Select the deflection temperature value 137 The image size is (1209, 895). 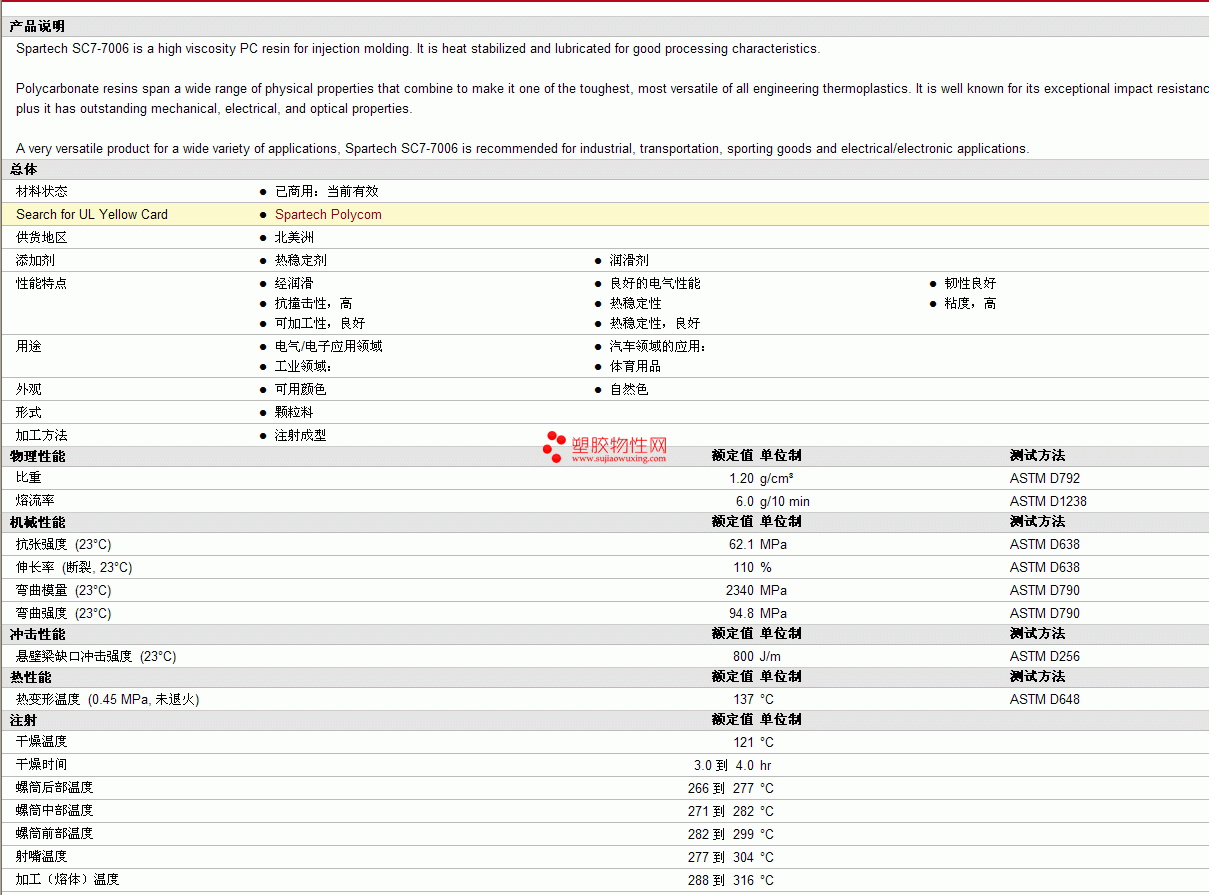click(744, 699)
